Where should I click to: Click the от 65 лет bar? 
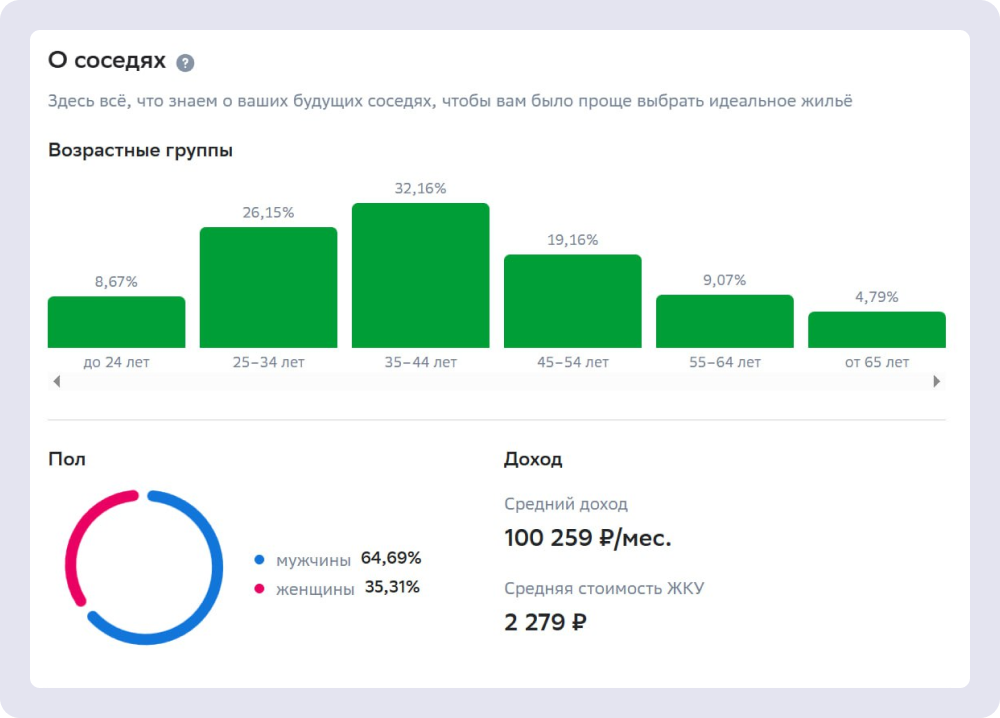click(876, 329)
